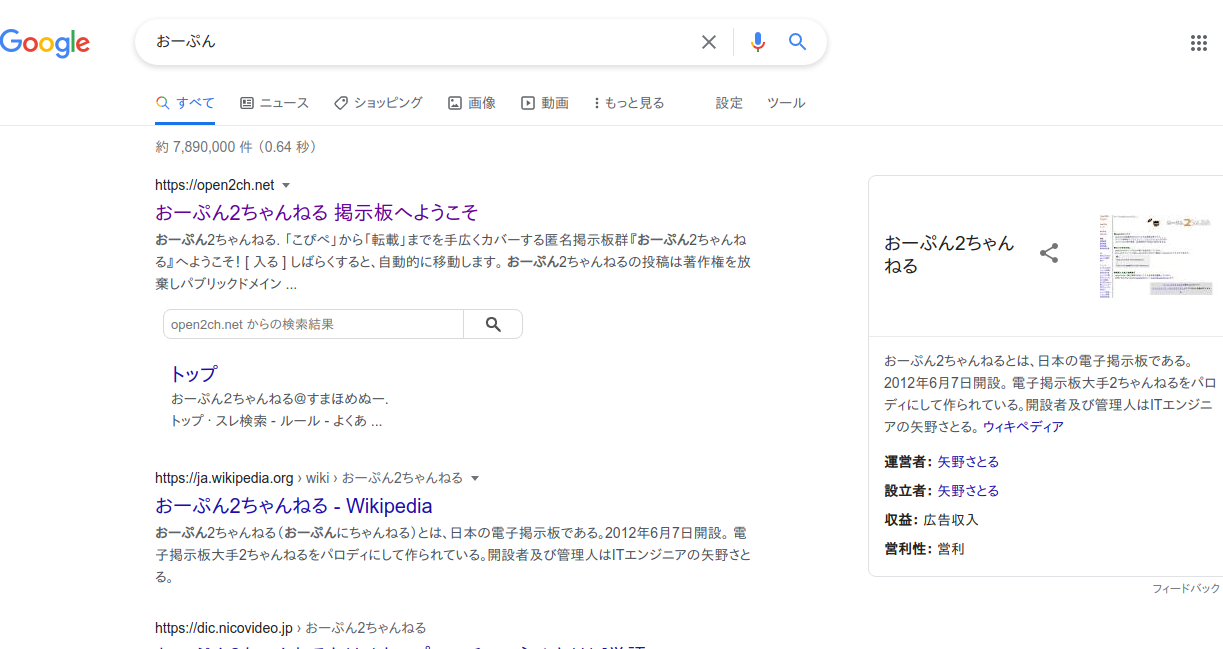1223x649 pixels.
Task: Switch to the ショッピング tab
Action: (378, 103)
